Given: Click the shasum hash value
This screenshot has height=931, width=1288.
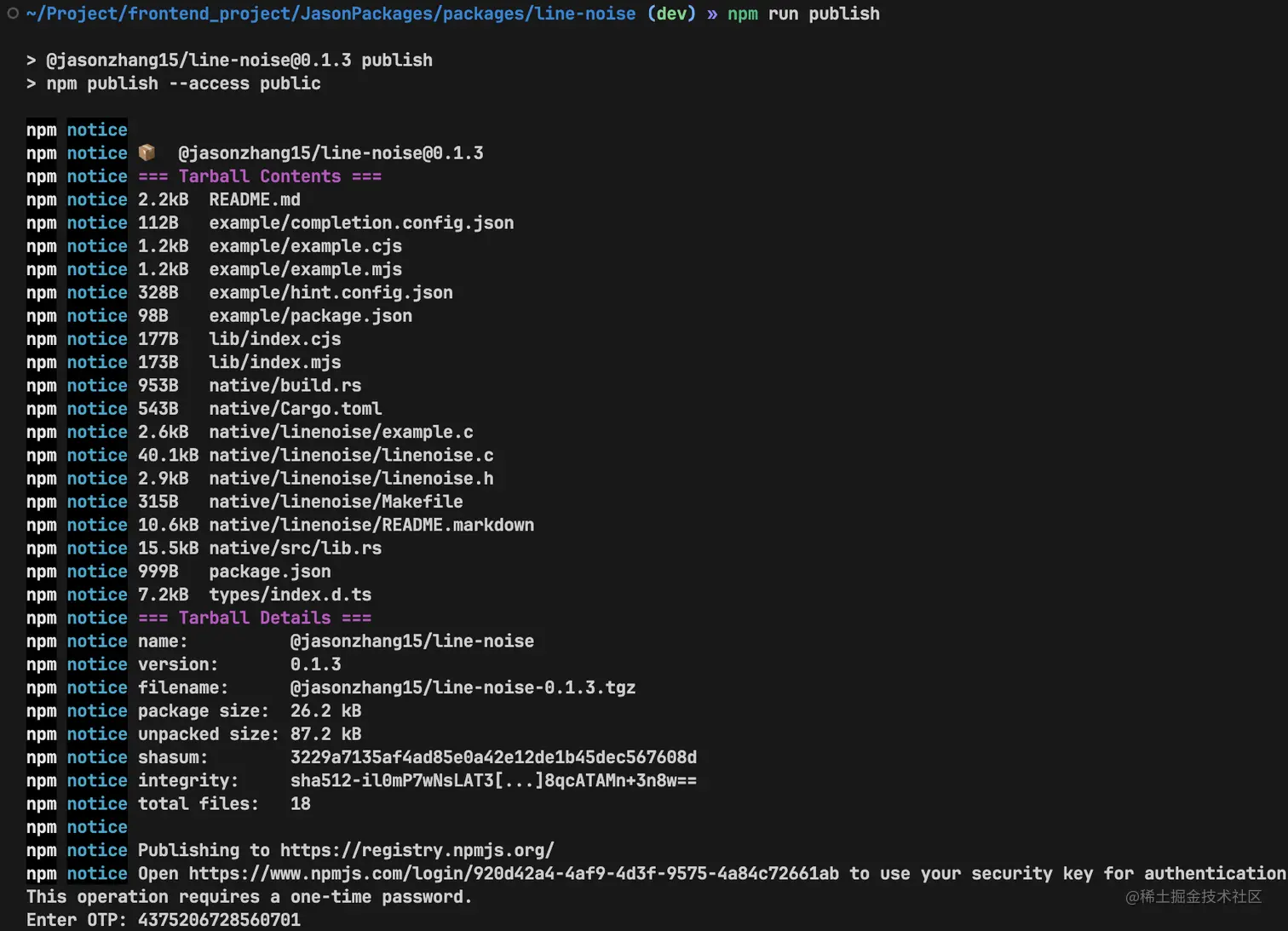Looking at the screenshot, I should [494, 757].
